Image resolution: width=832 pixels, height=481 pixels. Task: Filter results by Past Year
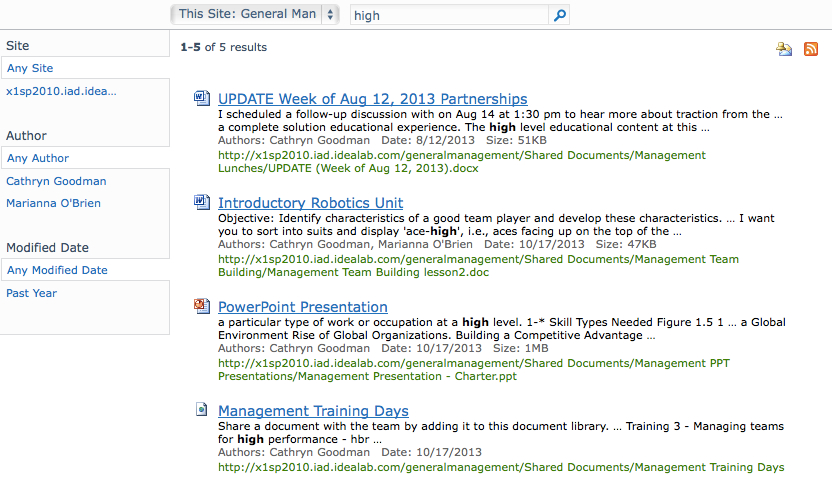click(x=31, y=293)
